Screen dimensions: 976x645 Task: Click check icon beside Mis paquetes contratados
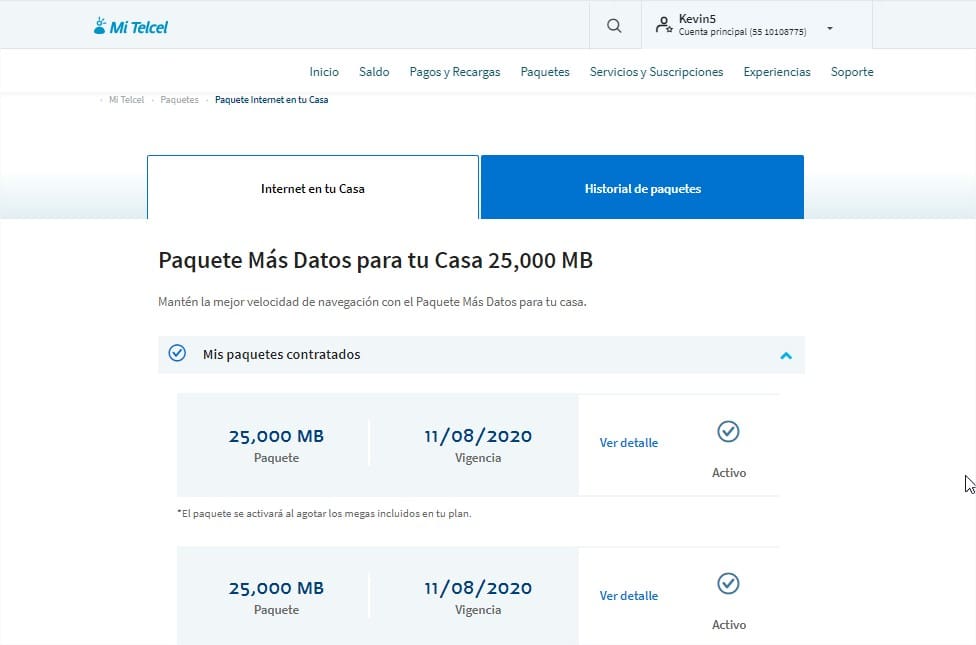pos(177,354)
